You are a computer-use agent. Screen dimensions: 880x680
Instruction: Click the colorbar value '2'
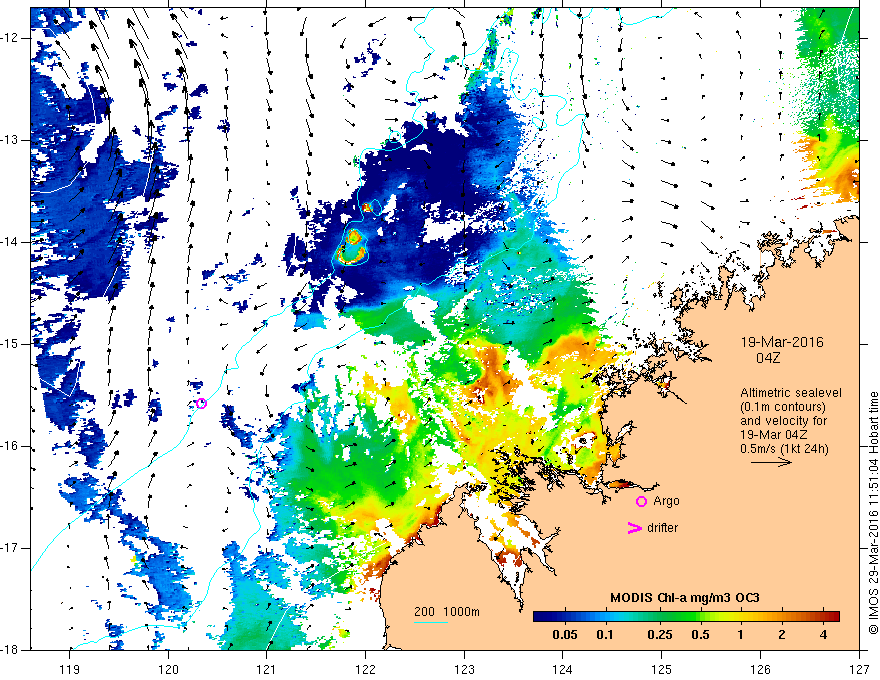click(782, 635)
